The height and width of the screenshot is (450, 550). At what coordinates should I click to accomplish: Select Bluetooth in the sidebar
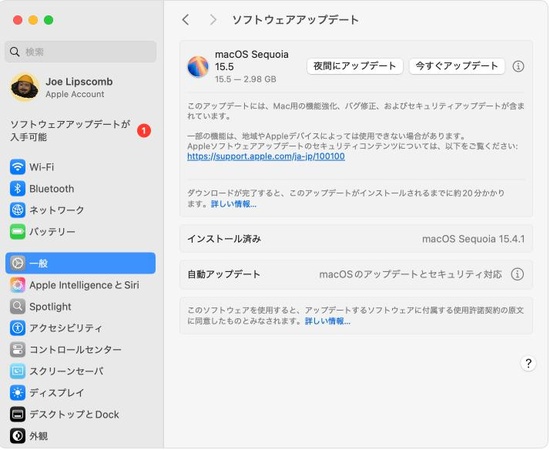(80, 189)
